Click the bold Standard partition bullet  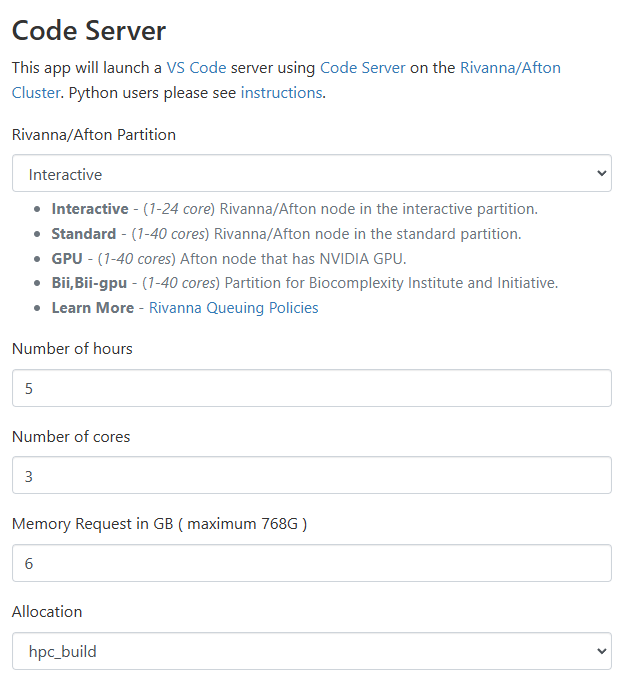pyautogui.click(x=84, y=234)
